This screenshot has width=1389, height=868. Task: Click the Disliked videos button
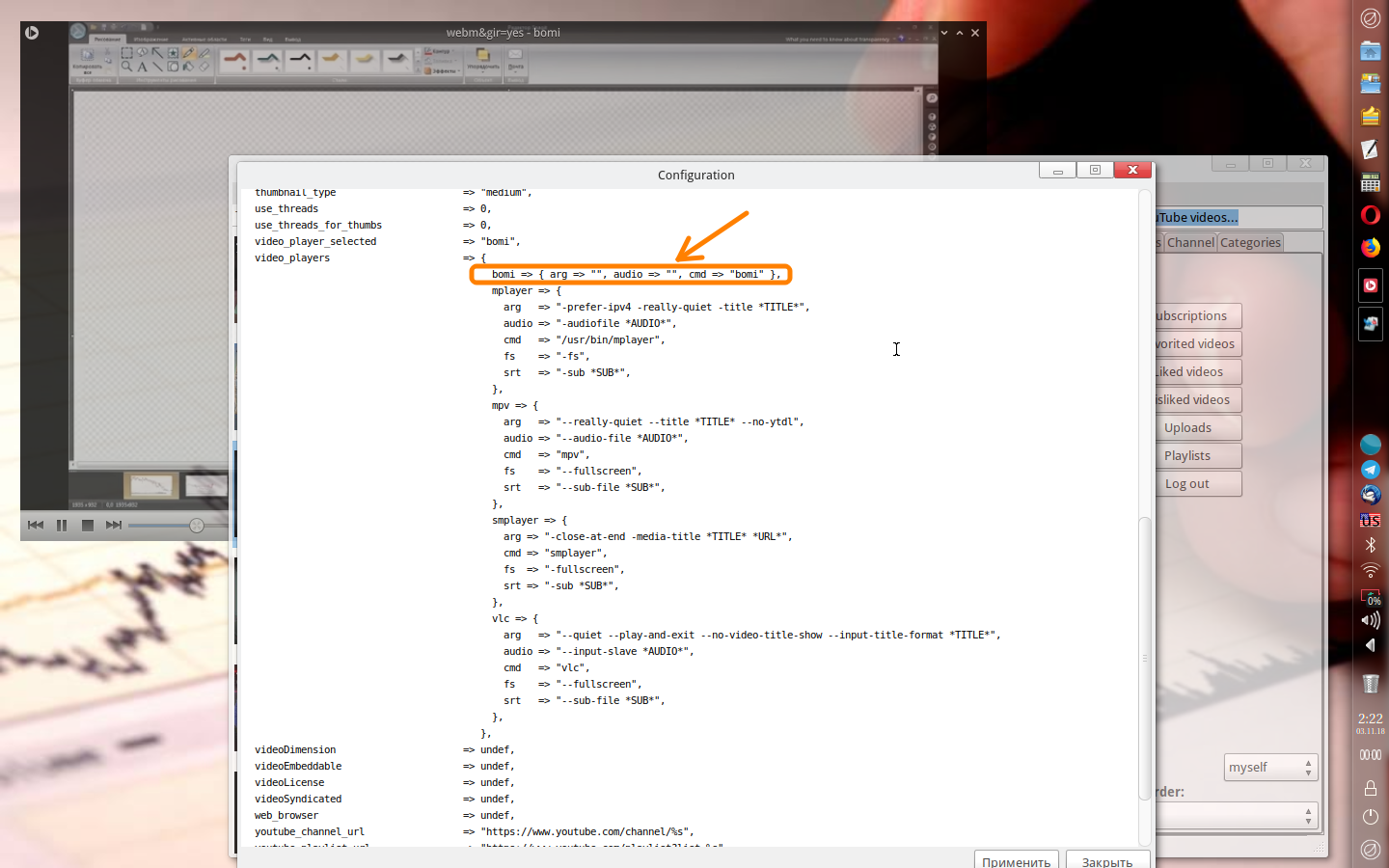(1198, 400)
